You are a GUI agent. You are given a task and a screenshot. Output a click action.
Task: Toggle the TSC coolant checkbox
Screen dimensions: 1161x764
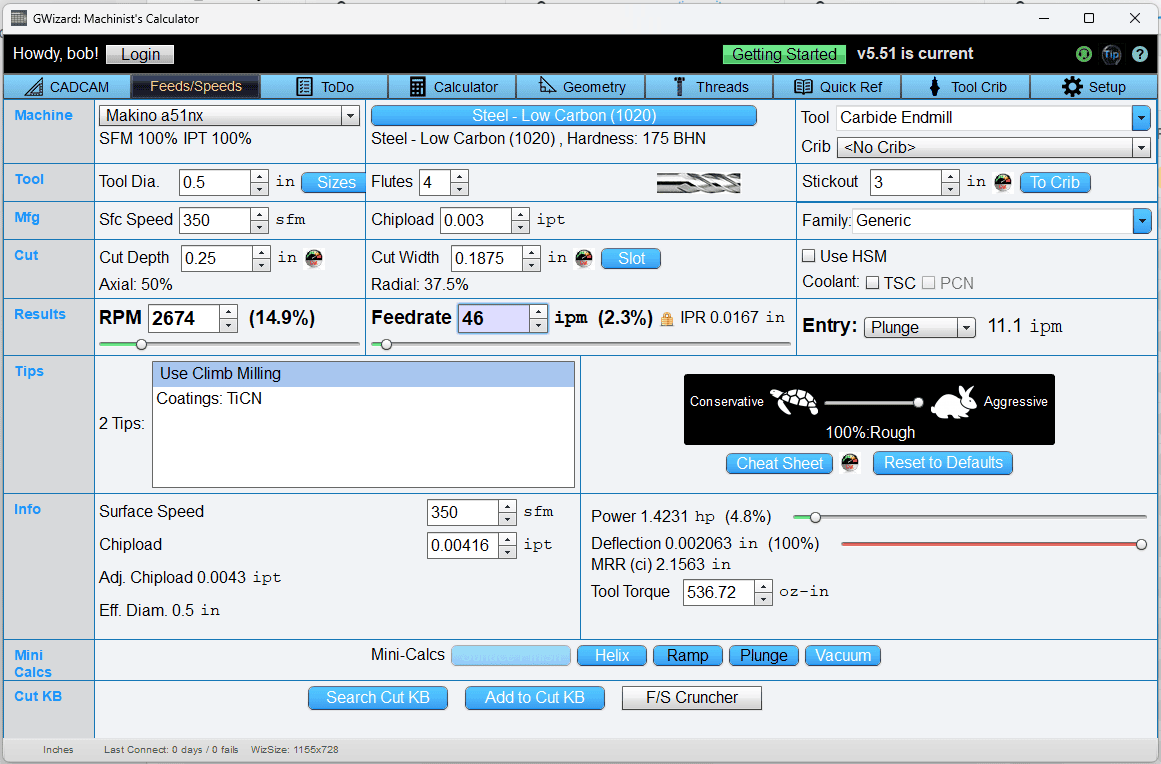[x=872, y=283]
